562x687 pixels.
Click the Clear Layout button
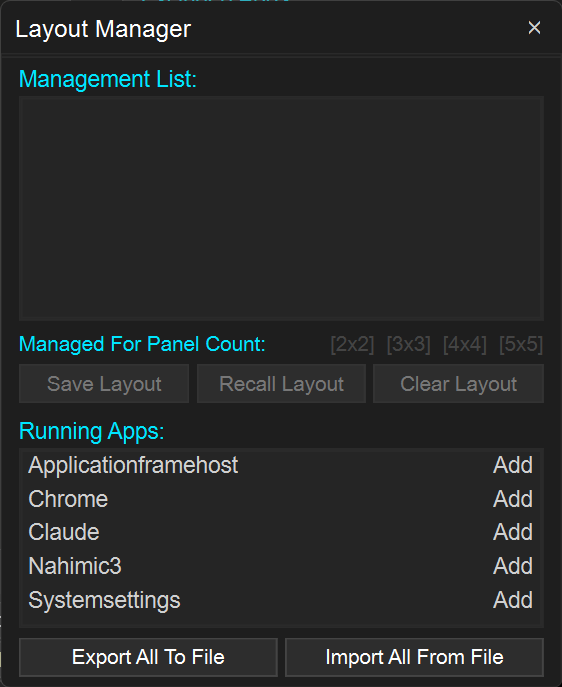(458, 384)
